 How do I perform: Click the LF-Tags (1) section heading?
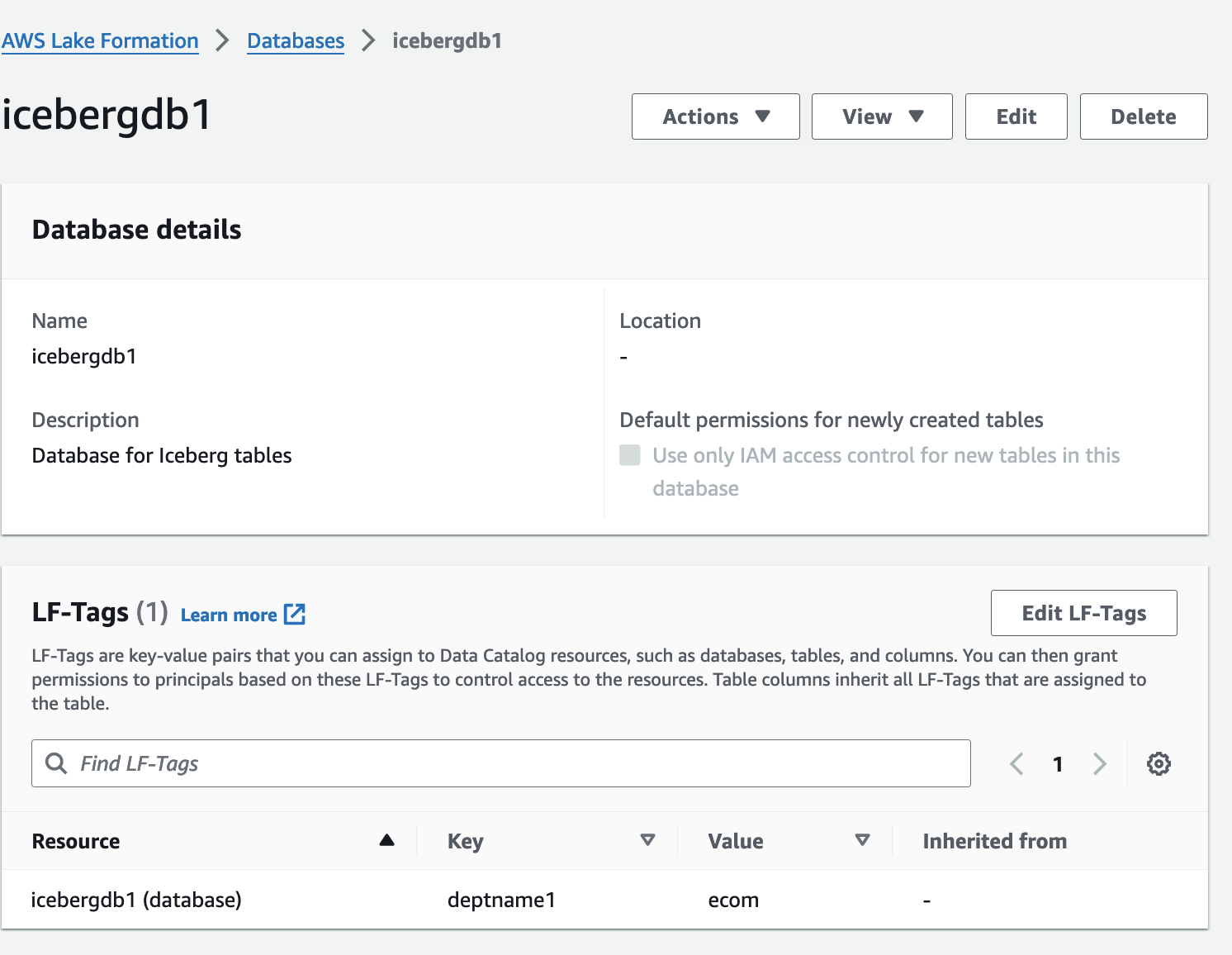click(x=100, y=612)
